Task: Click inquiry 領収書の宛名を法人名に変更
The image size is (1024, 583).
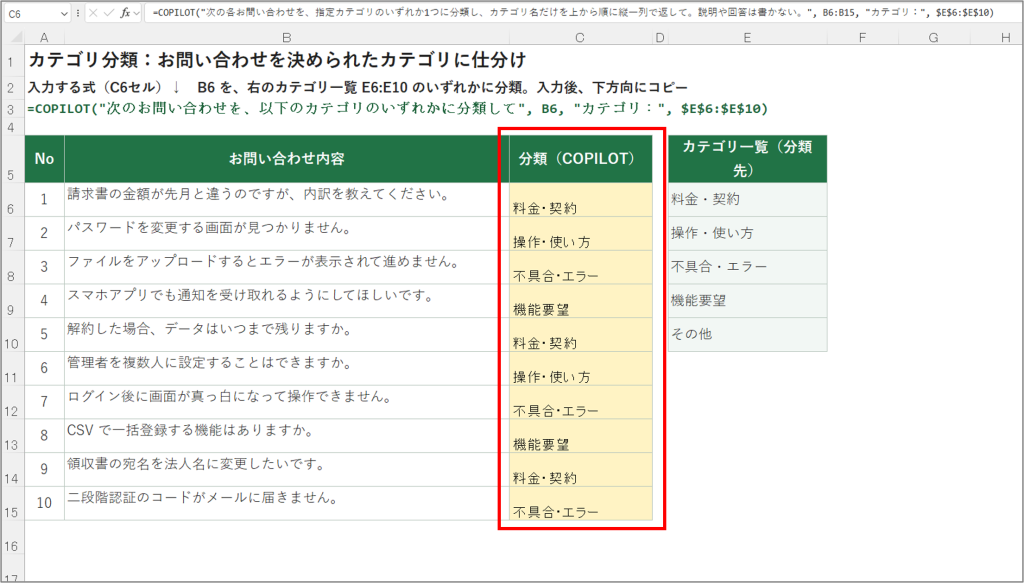Action: click(x=287, y=469)
